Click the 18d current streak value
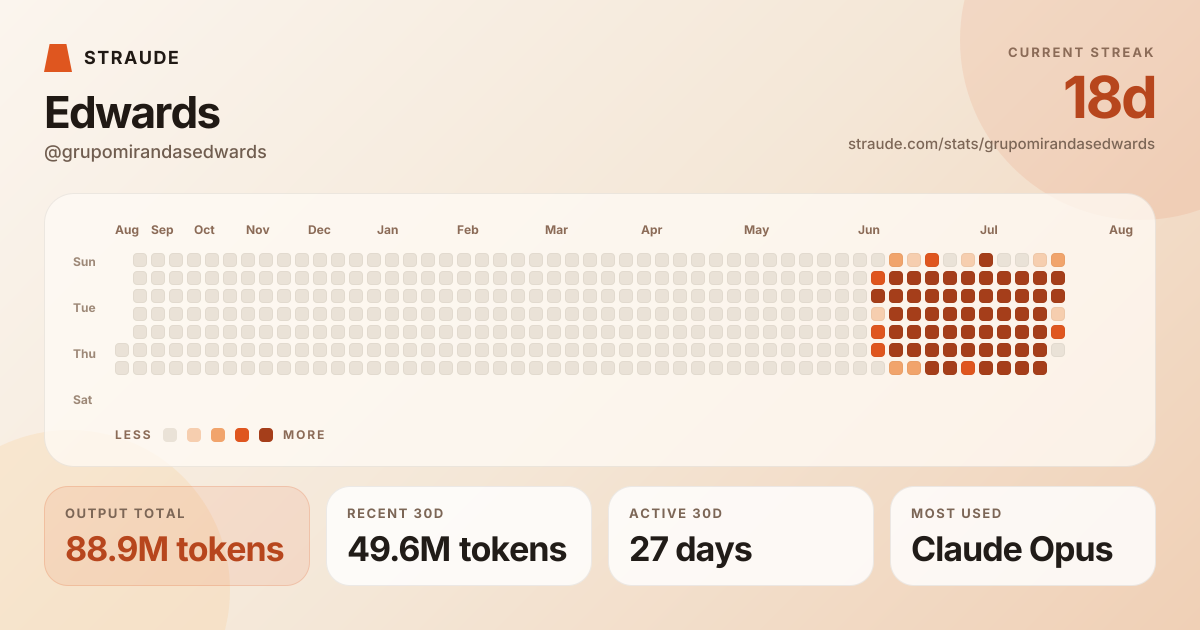Image resolution: width=1200 pixels, height=630 pixels. pyautogui.click(x=1109, y=98)
